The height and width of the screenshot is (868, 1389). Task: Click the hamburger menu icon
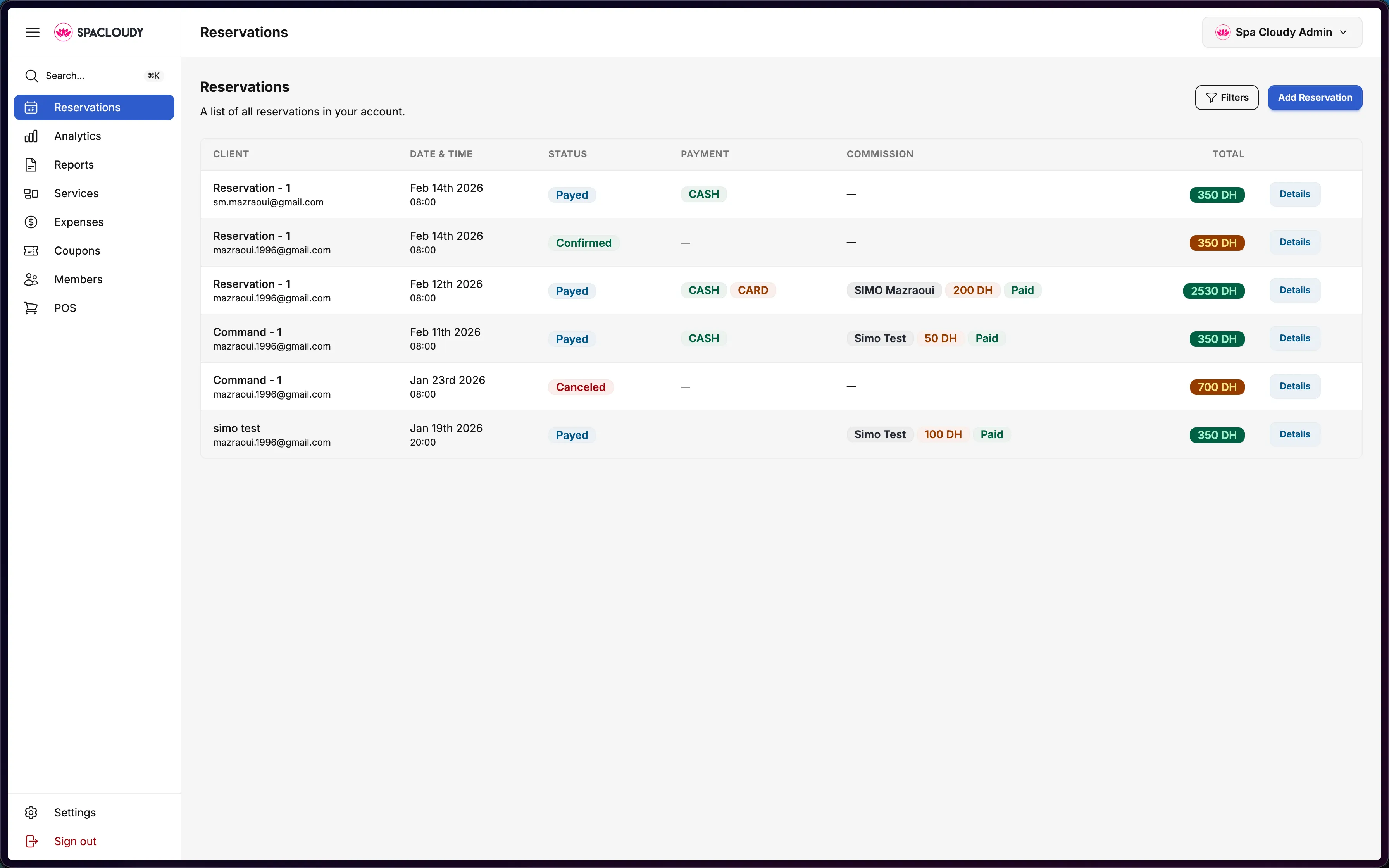coord(32,32)
